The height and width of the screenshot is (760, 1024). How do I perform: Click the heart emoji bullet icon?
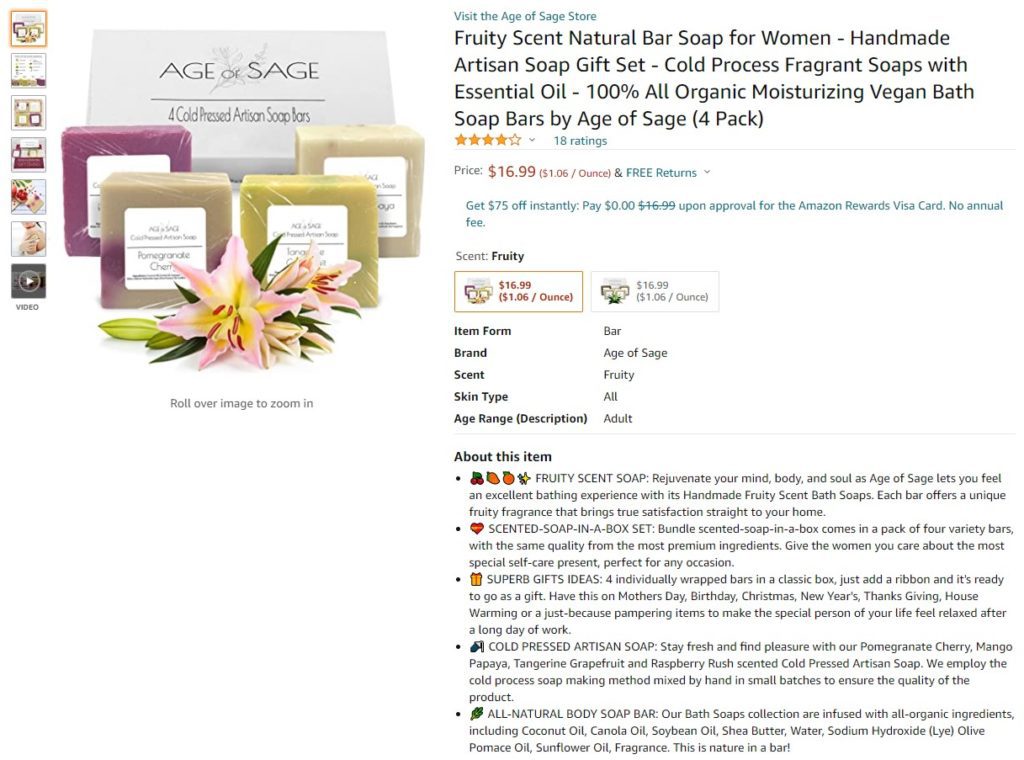(477, 528)
